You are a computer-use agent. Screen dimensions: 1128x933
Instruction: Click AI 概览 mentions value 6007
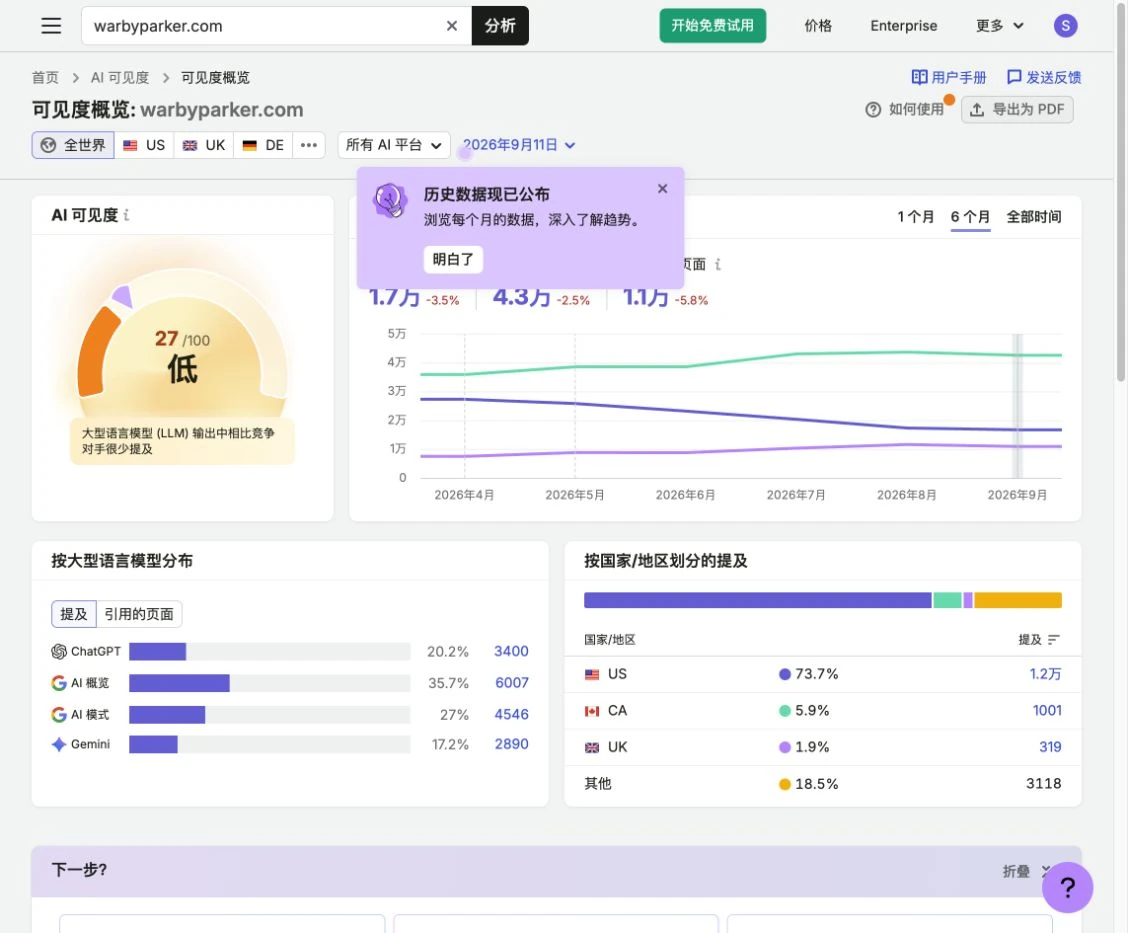coord(511,683)
